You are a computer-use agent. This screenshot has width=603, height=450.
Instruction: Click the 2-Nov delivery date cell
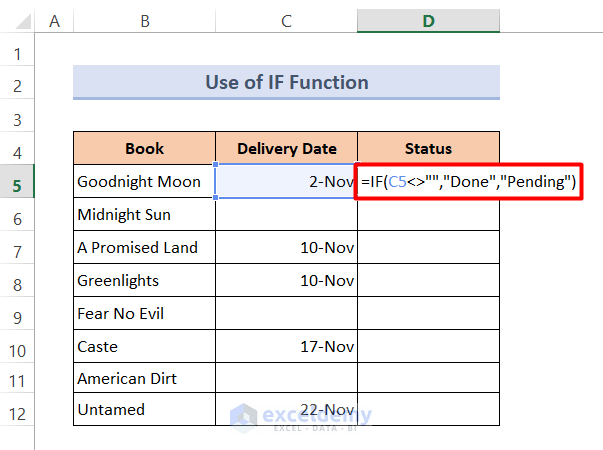point(286,182)
